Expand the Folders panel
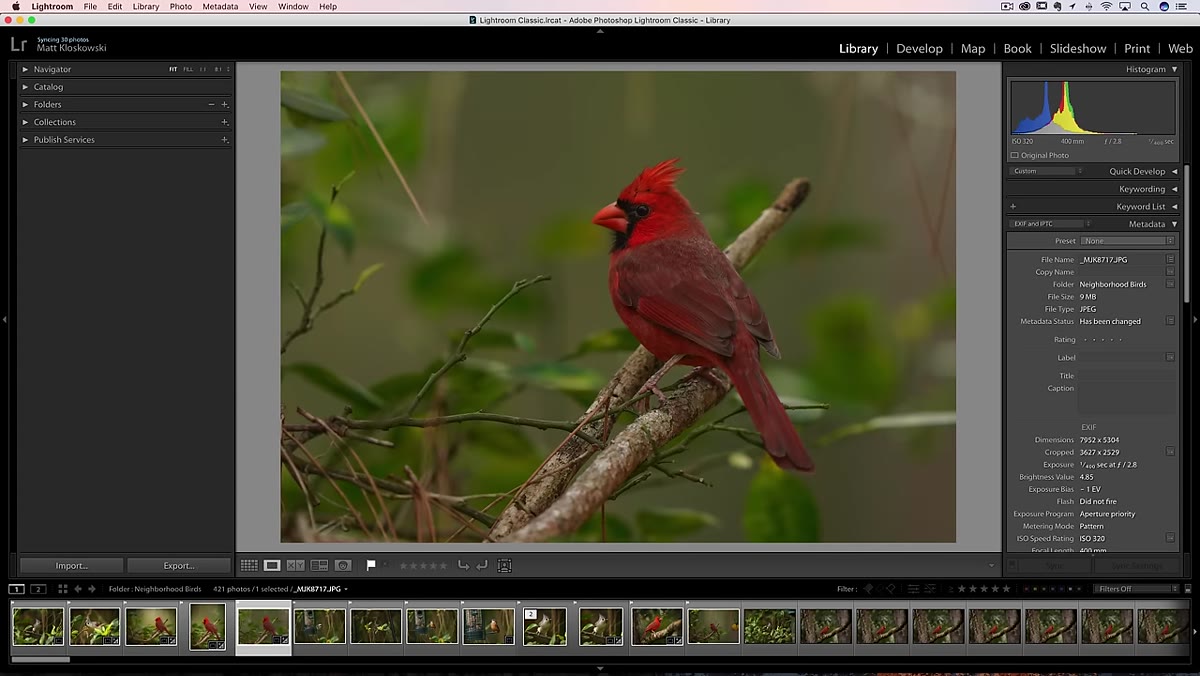Image resolution: width=1200 pixels, height=676 pixels. click(x=26, y=104)
